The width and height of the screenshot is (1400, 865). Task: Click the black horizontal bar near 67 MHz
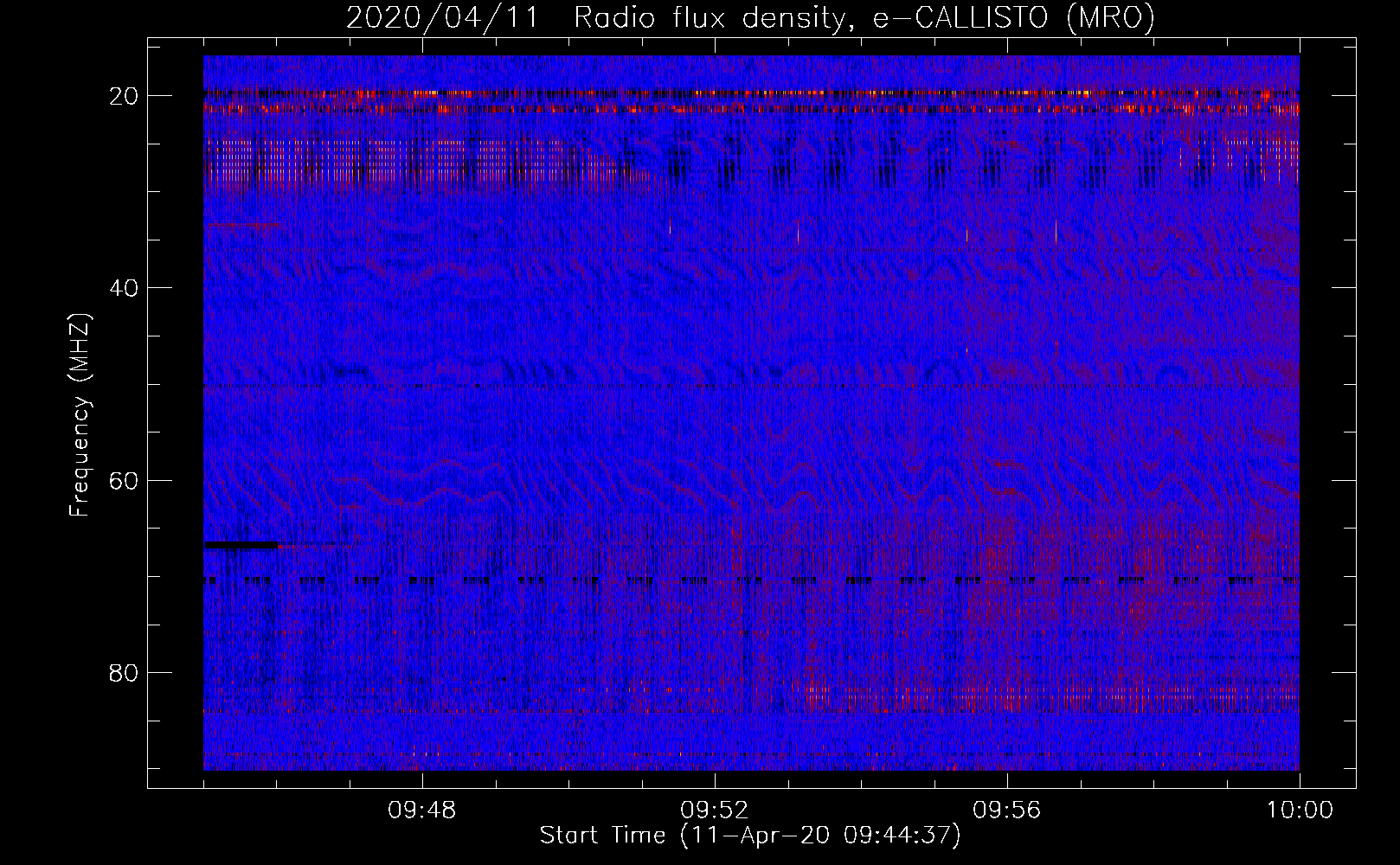241,545
